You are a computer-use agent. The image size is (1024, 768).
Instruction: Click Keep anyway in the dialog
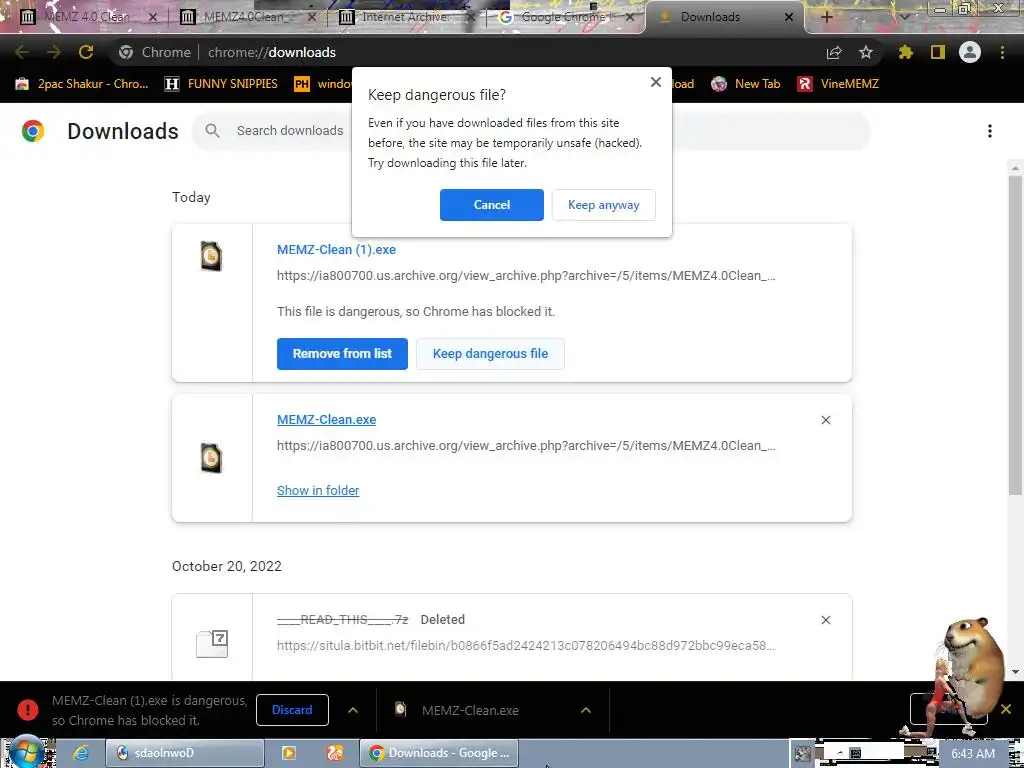pos(603,204)
